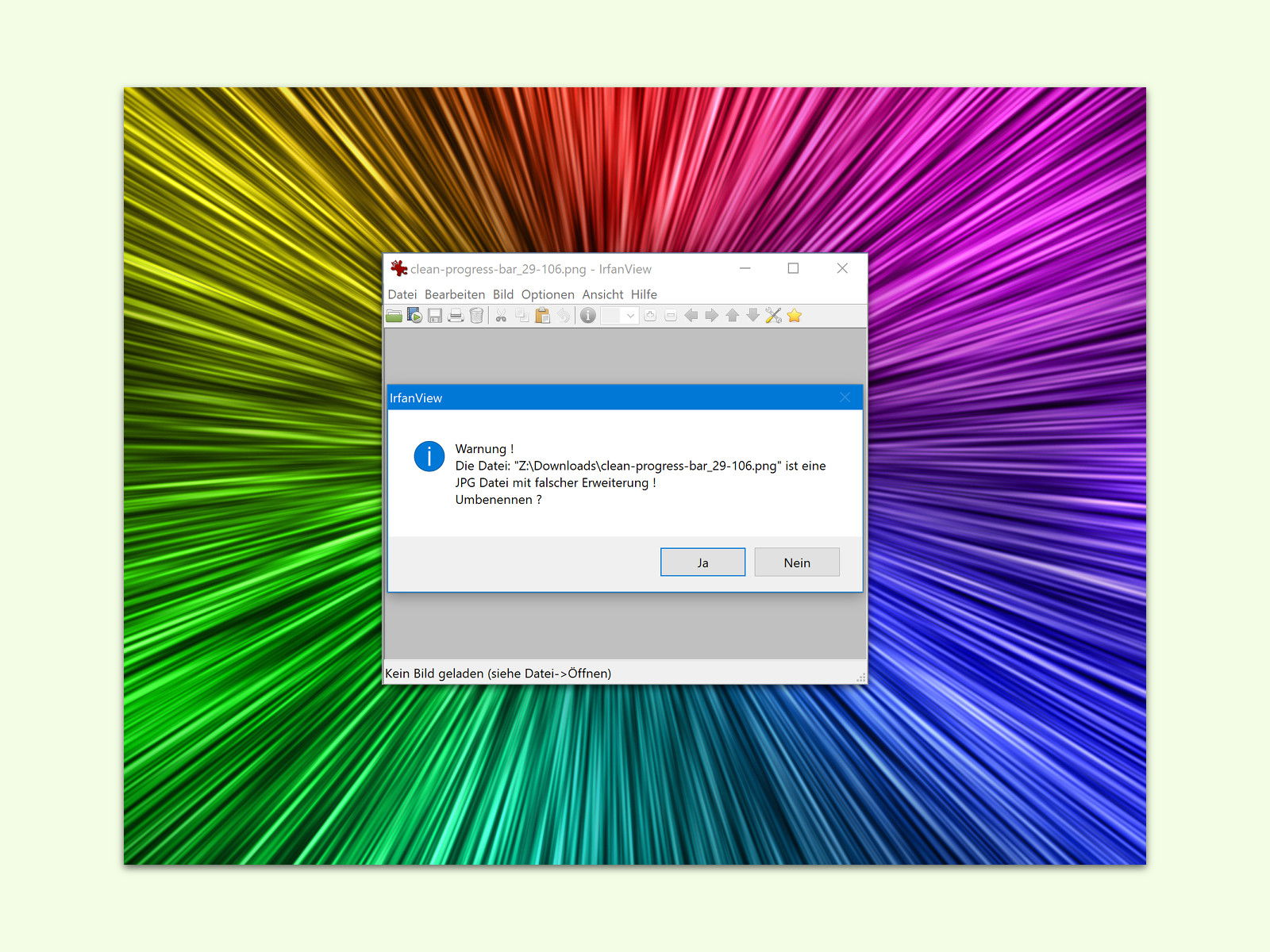Click the 'JPG Datei mit falscher Erweiterung' line

[x=556, y=482]
